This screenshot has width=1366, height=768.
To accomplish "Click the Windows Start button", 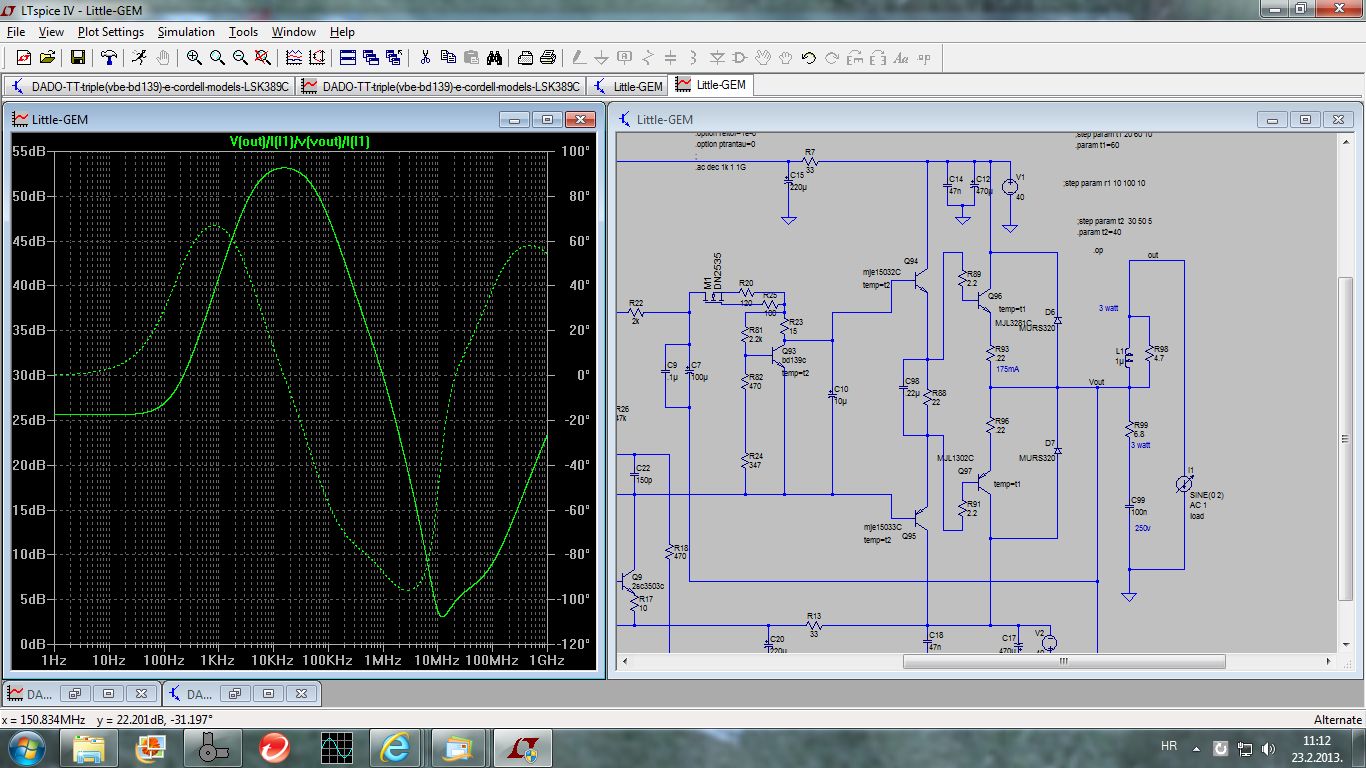I will pyautogui.click(x=27, y=747).
